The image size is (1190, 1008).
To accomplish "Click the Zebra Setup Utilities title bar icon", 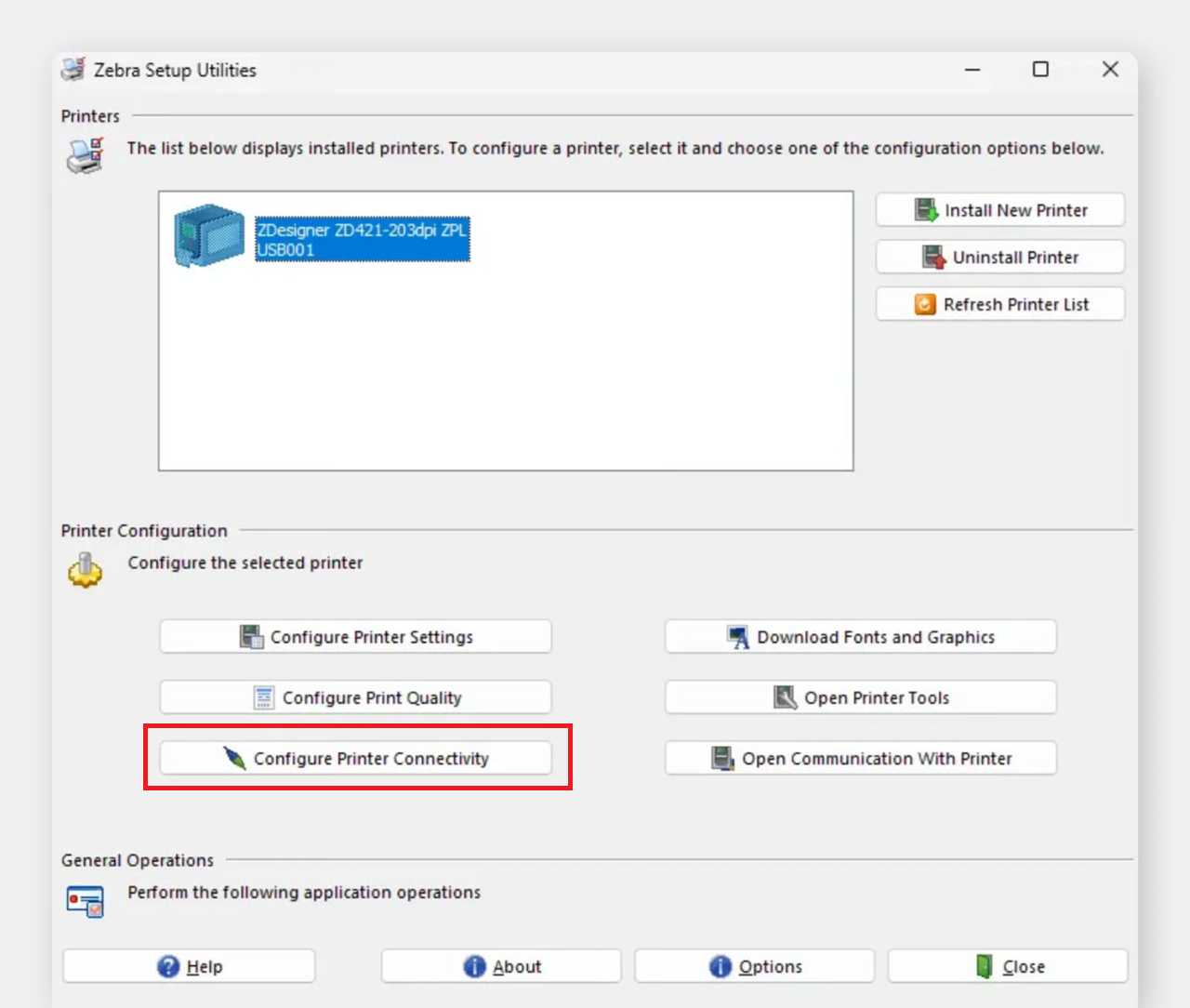I will [73, 70].
